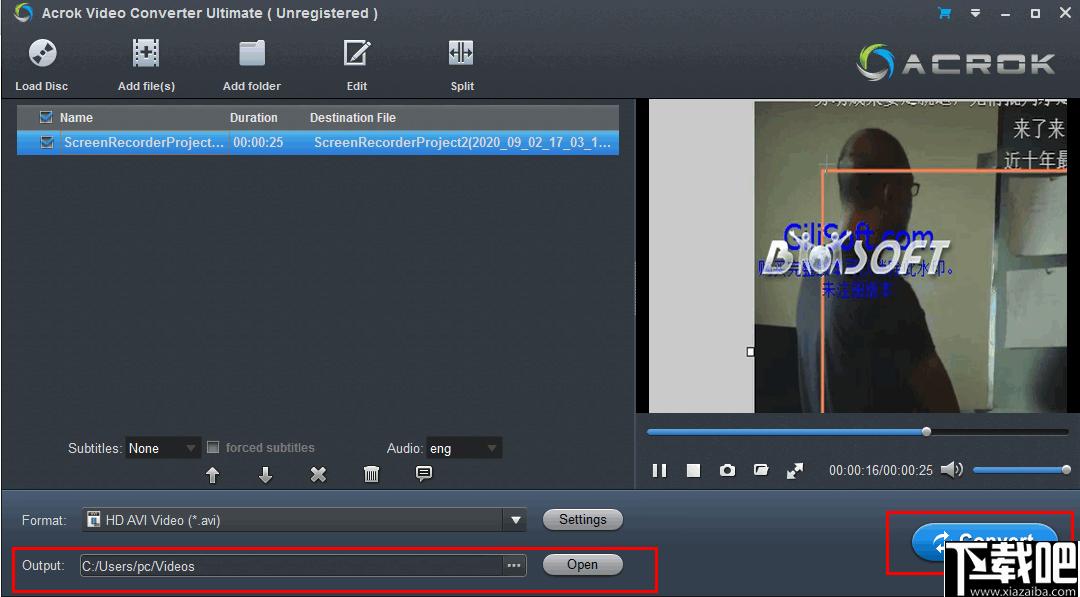Open the Edit video tool
This screenshot has width=1080, height=597.
(x=357, y=65)
